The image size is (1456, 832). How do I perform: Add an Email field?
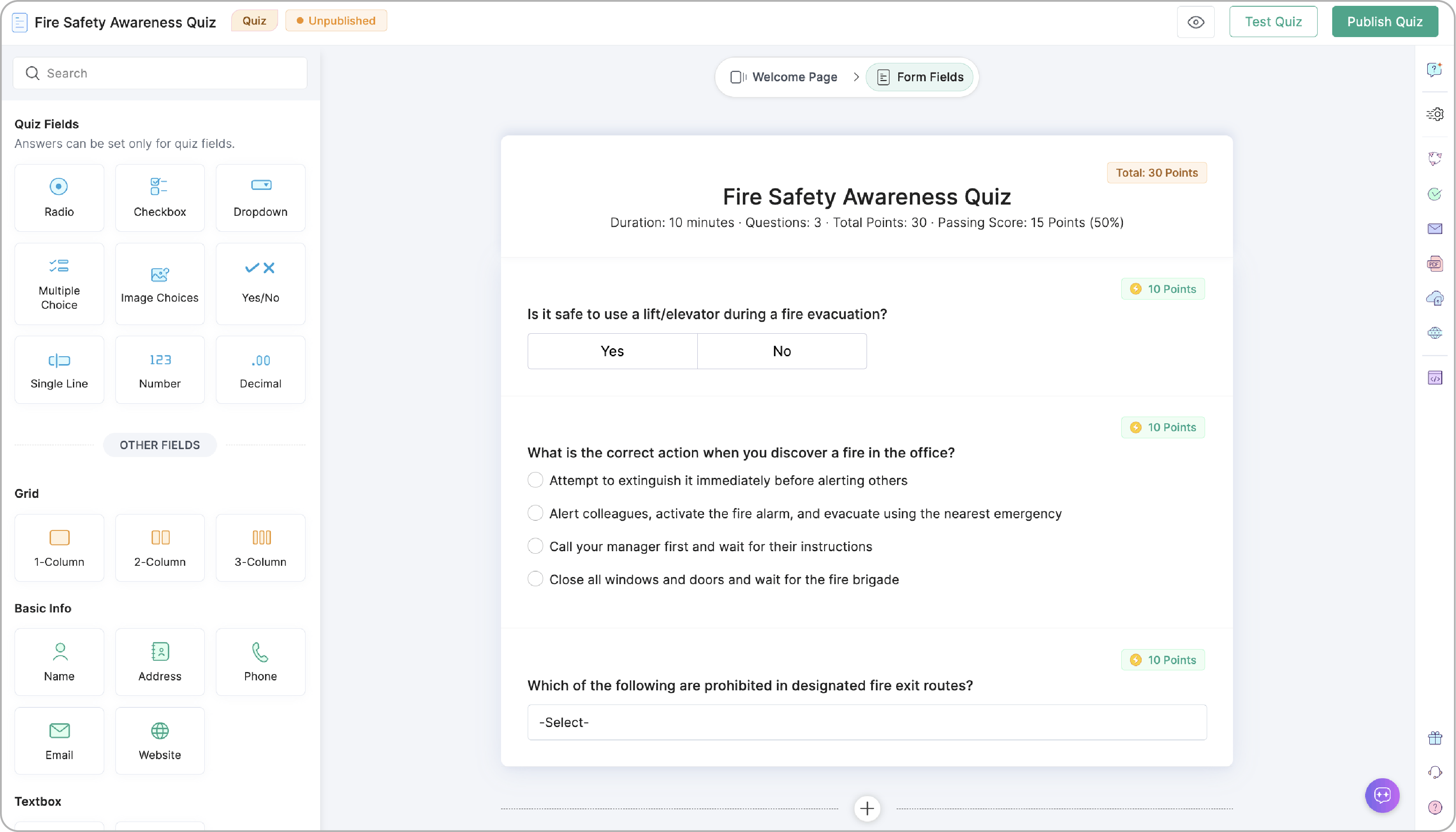click(59, 741)
